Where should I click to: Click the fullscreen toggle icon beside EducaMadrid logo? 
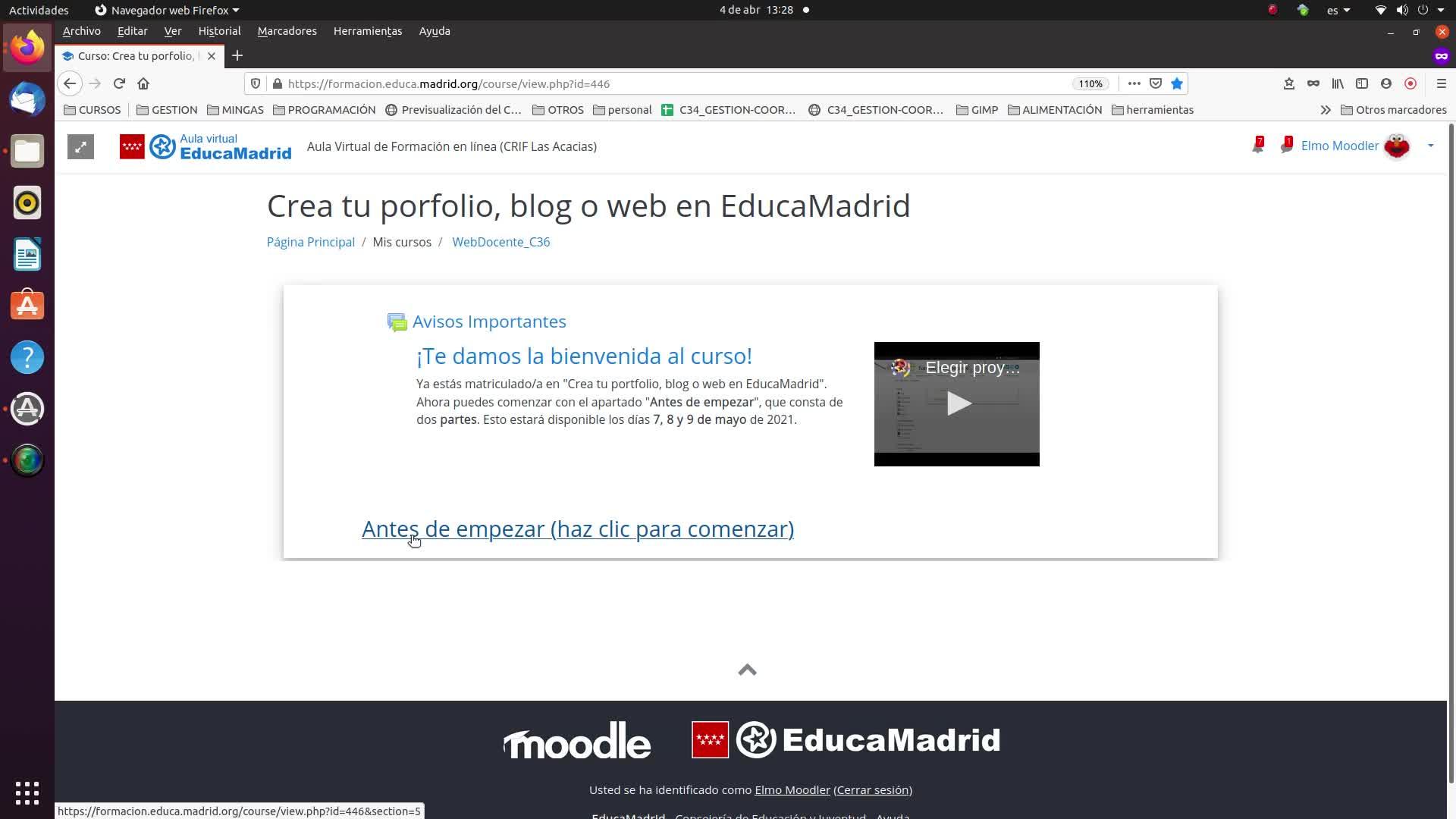[80, 146]
